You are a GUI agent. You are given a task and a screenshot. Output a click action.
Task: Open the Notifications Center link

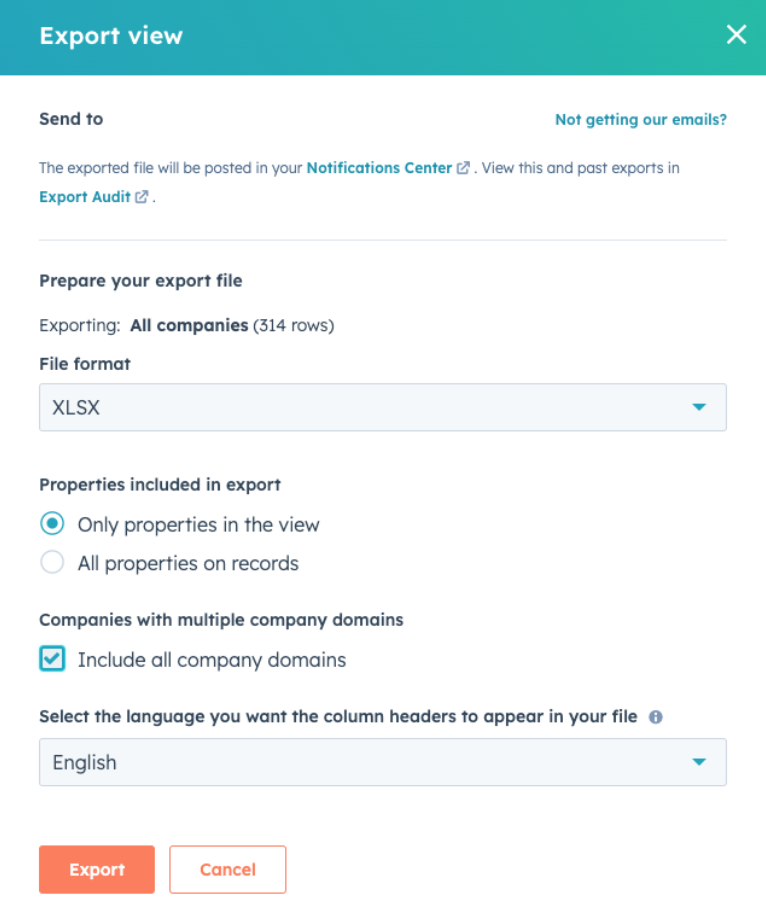point(379,168)
